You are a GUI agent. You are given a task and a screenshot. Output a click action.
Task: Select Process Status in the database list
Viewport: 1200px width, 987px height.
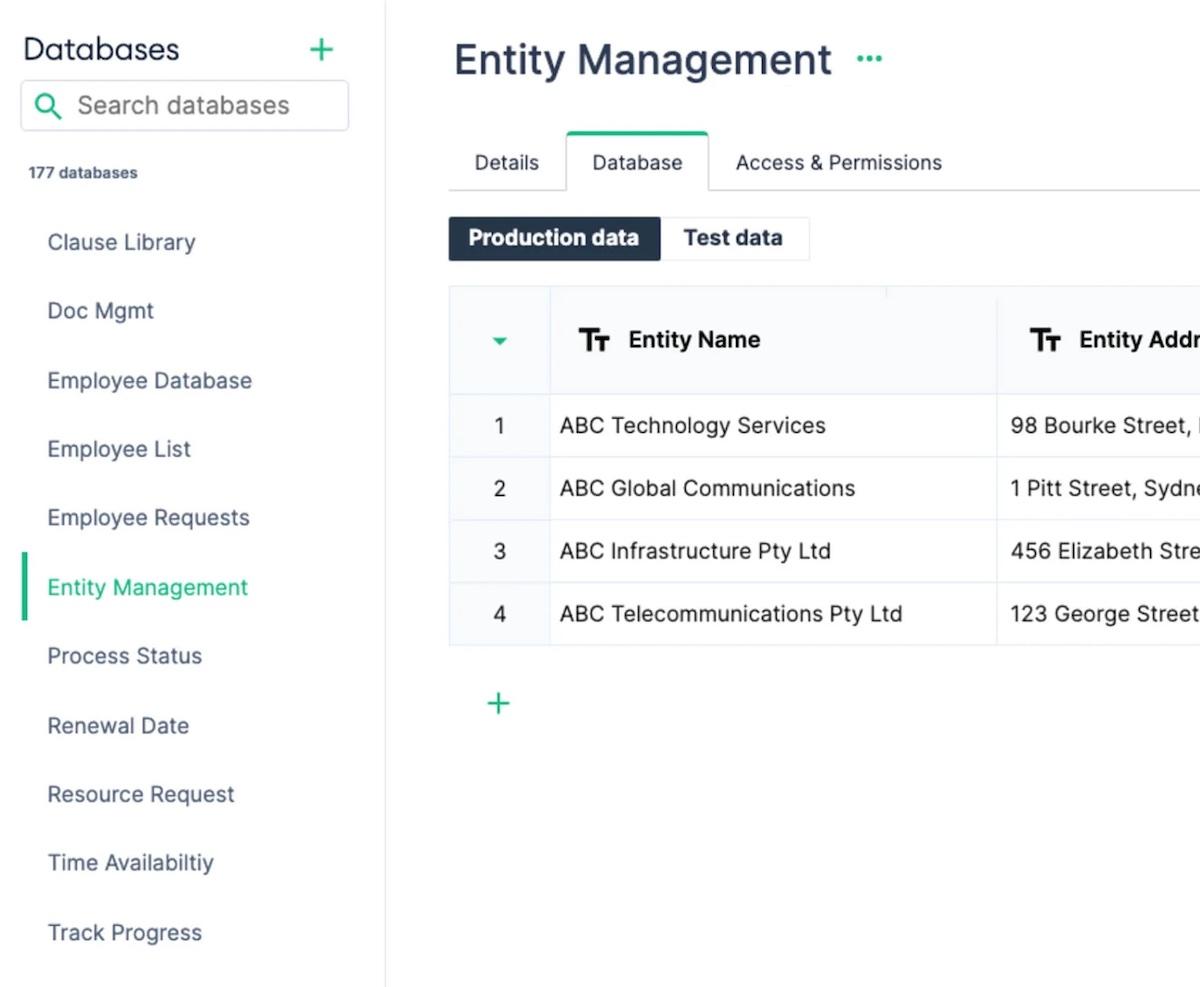(x=124, y=656)
